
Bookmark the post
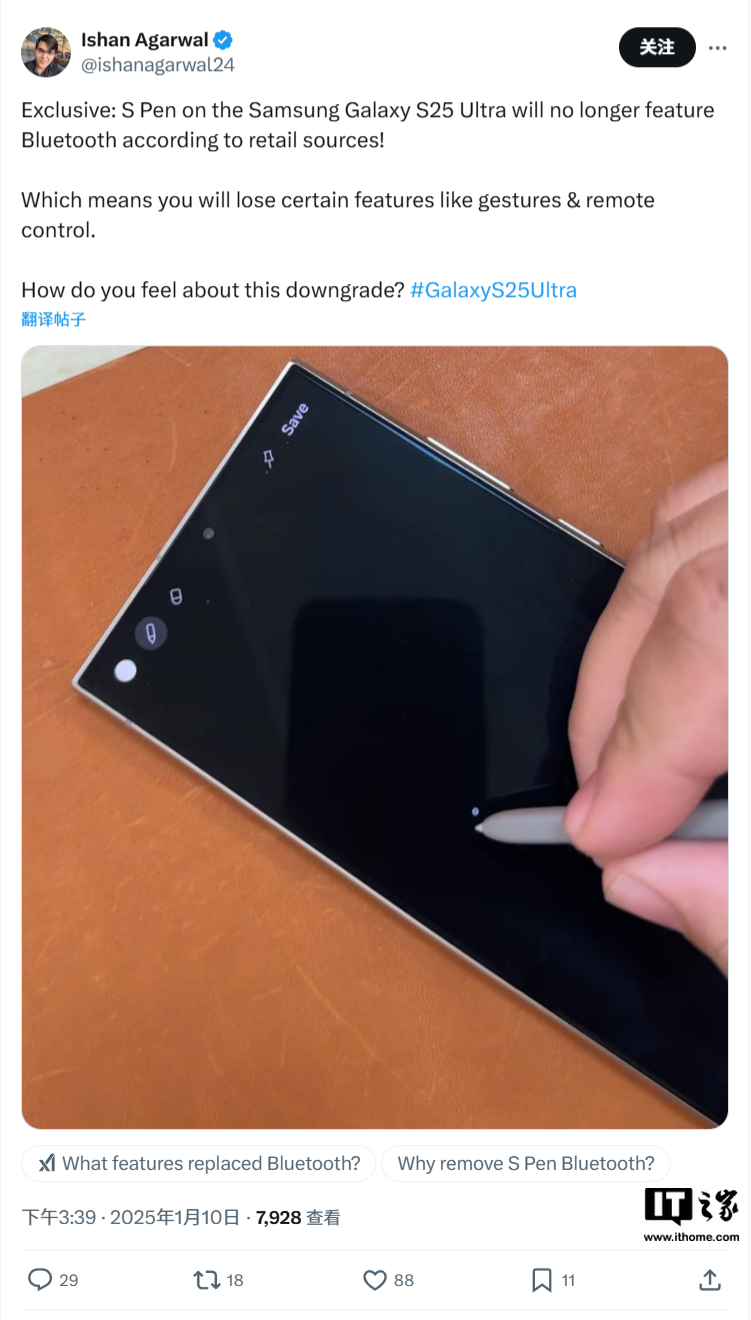coord(541,1280)
